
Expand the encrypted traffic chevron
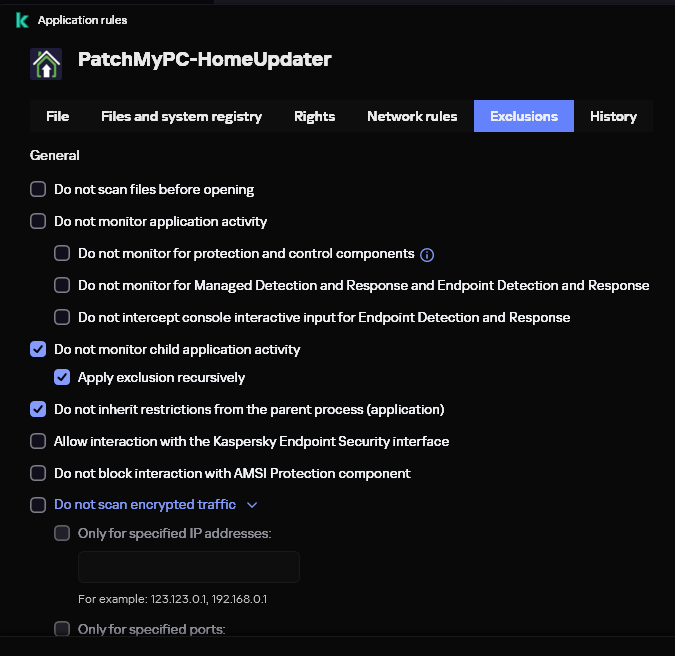pos(252,505)
